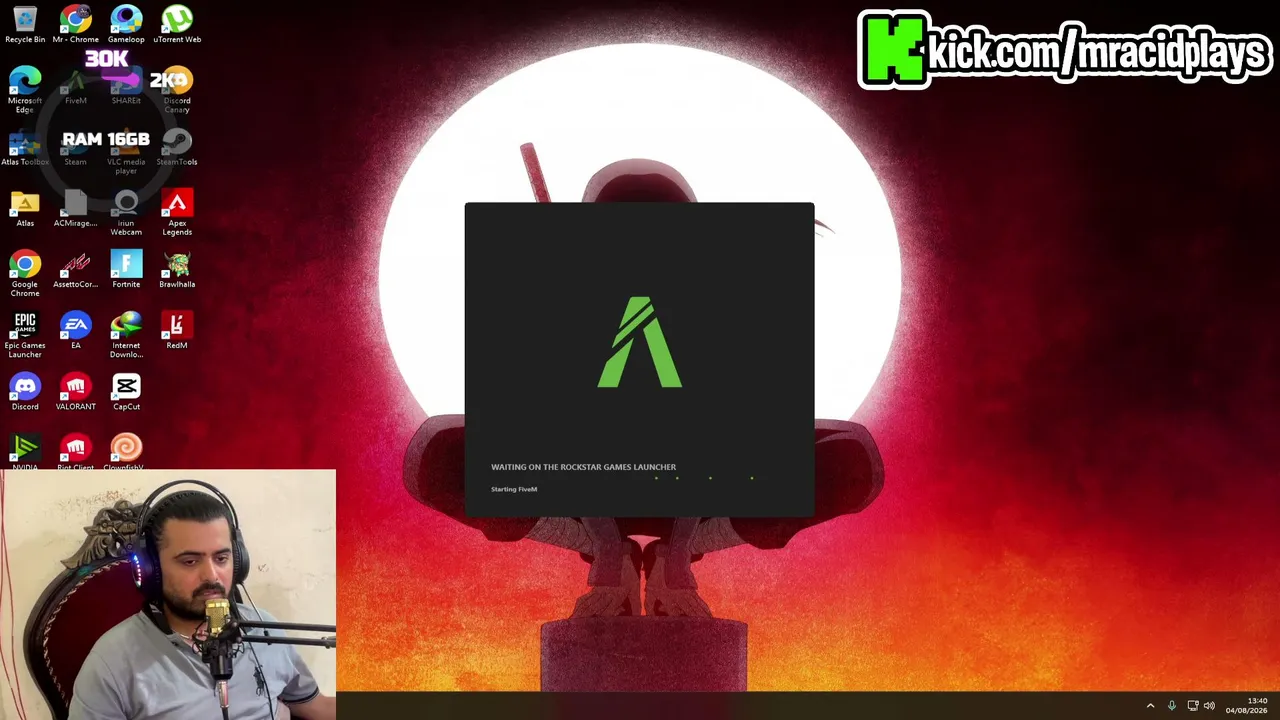Select the VLC media player icon
This screenshot has height=720, width=1280.
coord(126,152)
